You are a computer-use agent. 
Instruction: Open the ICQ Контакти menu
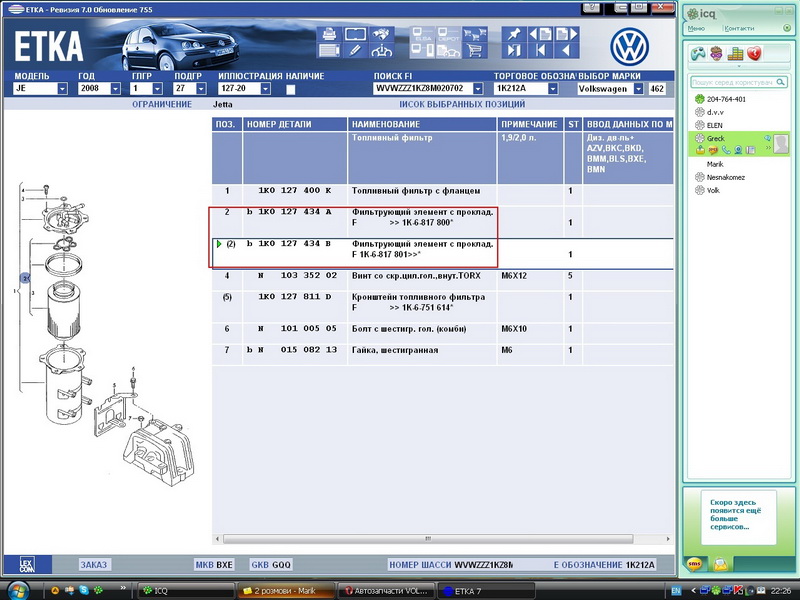pos(739,29)
